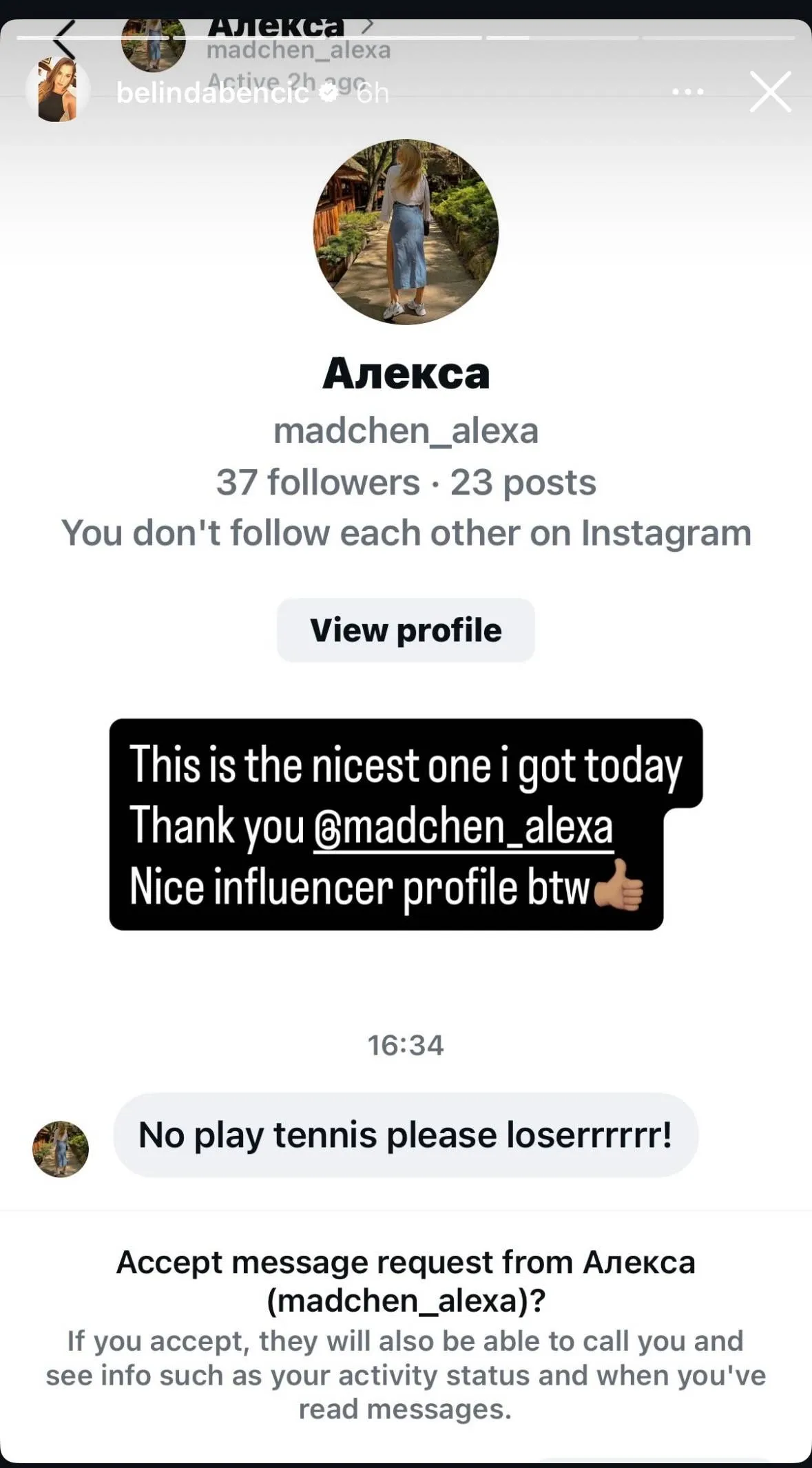Tap the back arrow in chat header
812x1468 pixels.
(x=64, y=41)
